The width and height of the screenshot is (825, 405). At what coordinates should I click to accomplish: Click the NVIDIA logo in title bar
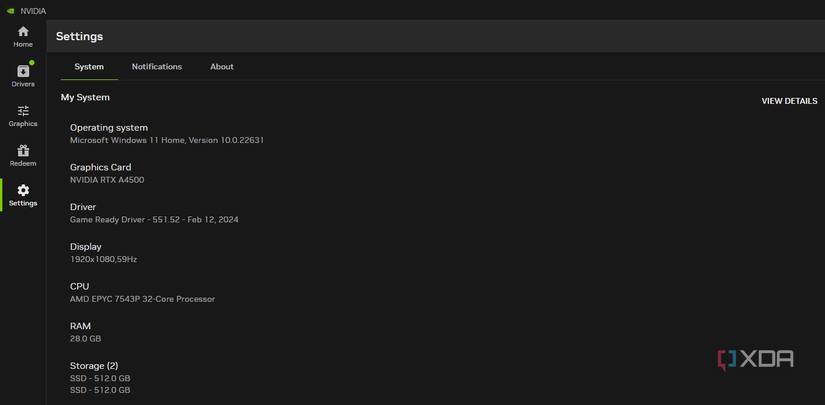coord(10,11)
